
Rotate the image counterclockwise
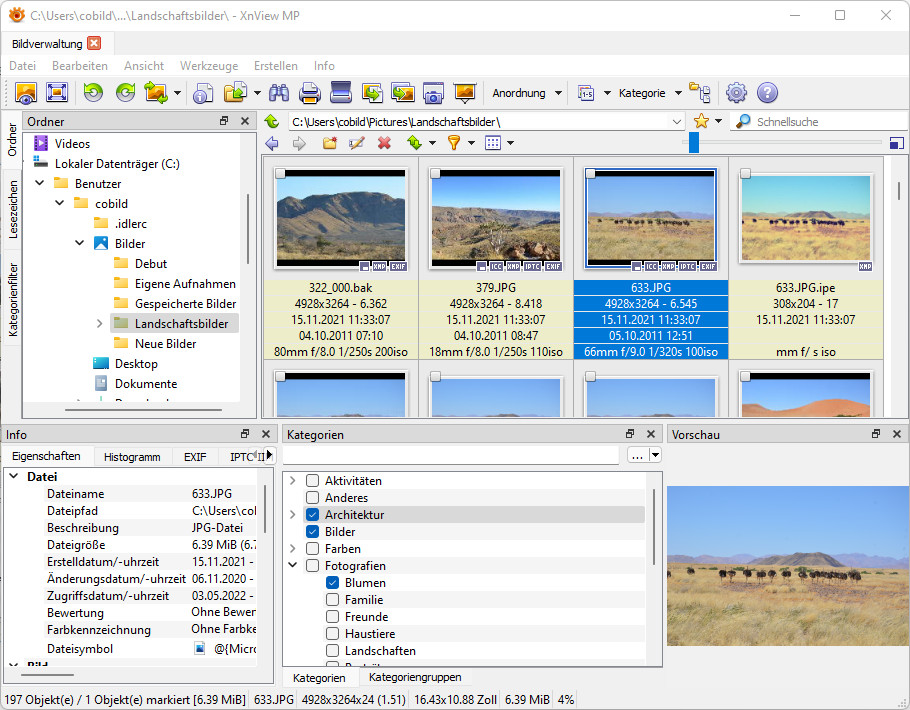[94, 93]
